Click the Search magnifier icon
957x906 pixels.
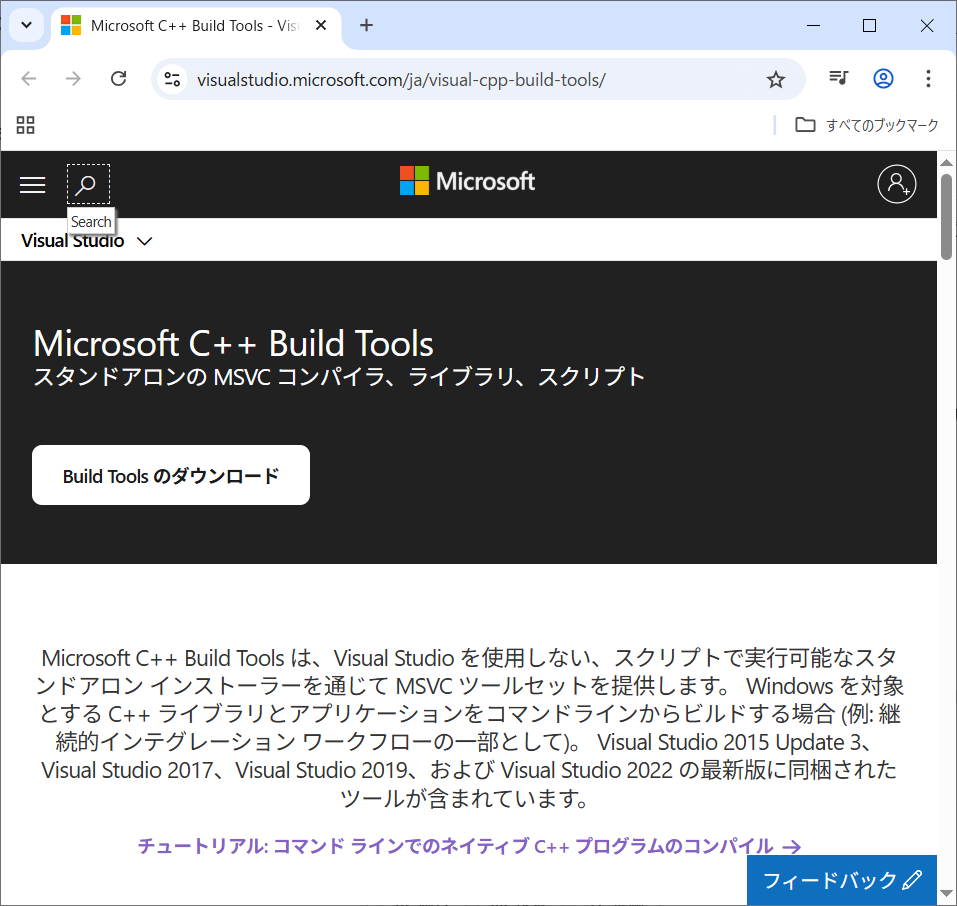pyautogui.click(x=88, y=184)
